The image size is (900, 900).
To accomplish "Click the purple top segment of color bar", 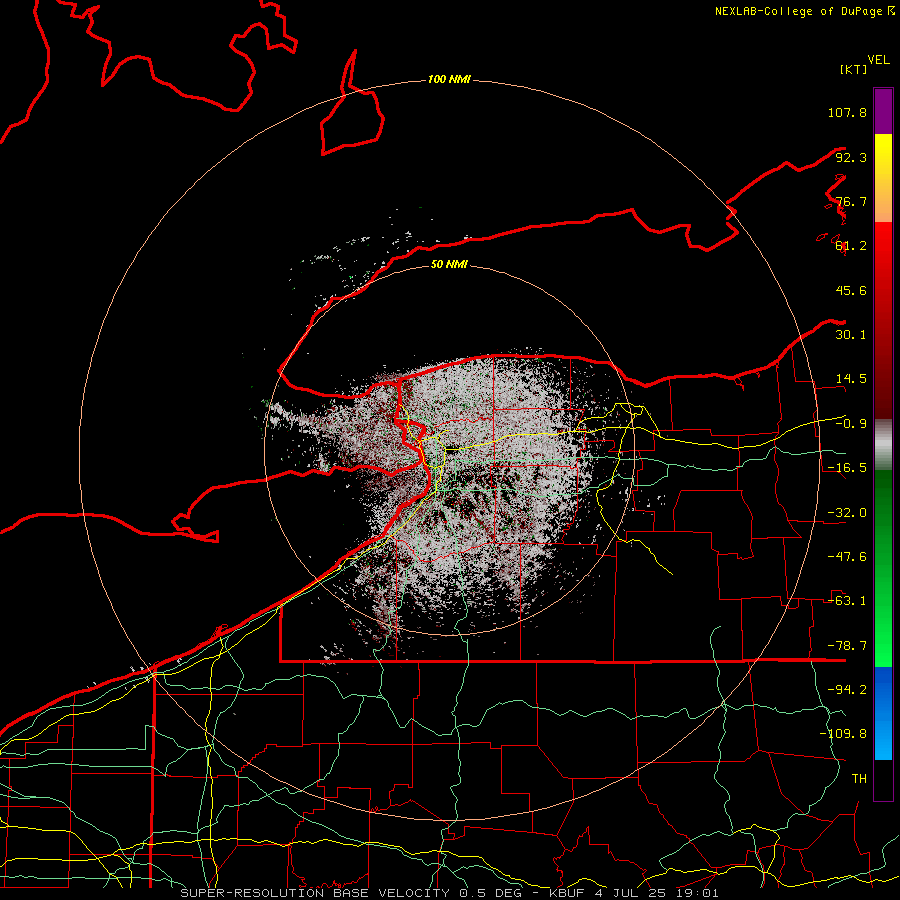I will 883,111.
